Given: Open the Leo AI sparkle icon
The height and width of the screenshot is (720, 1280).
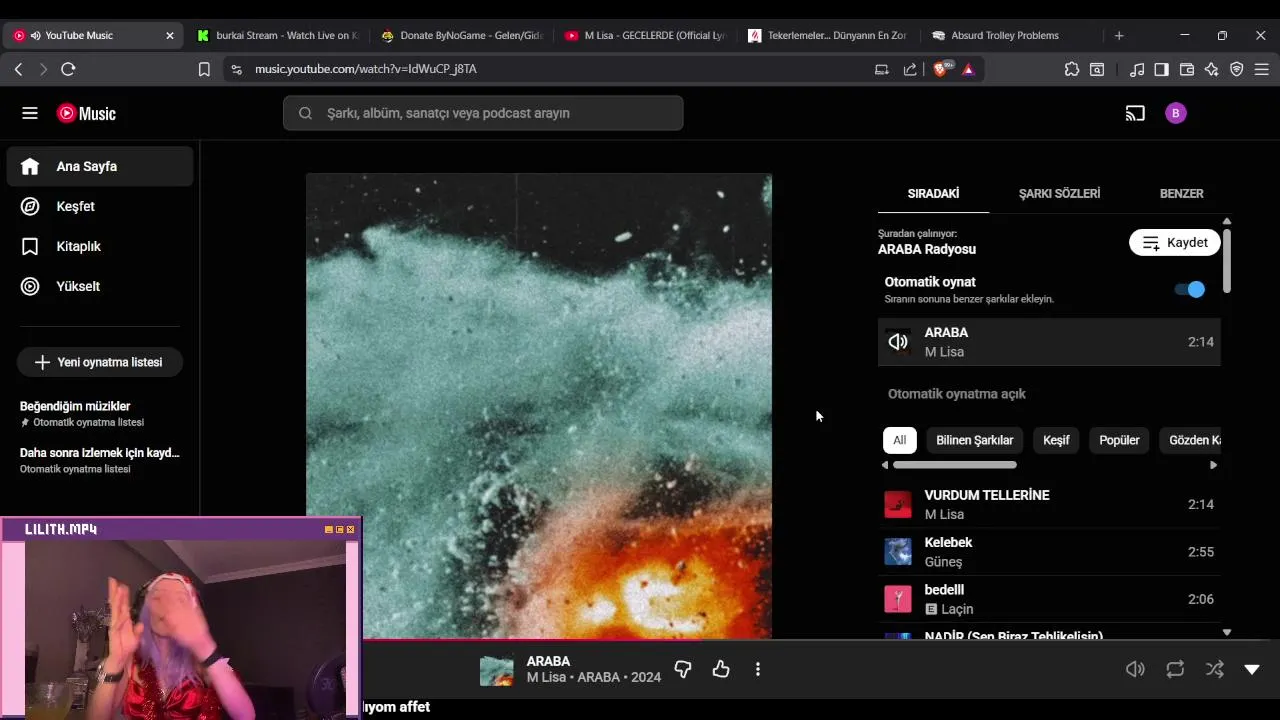Looking at the screenshot, I should (1212, 69).
